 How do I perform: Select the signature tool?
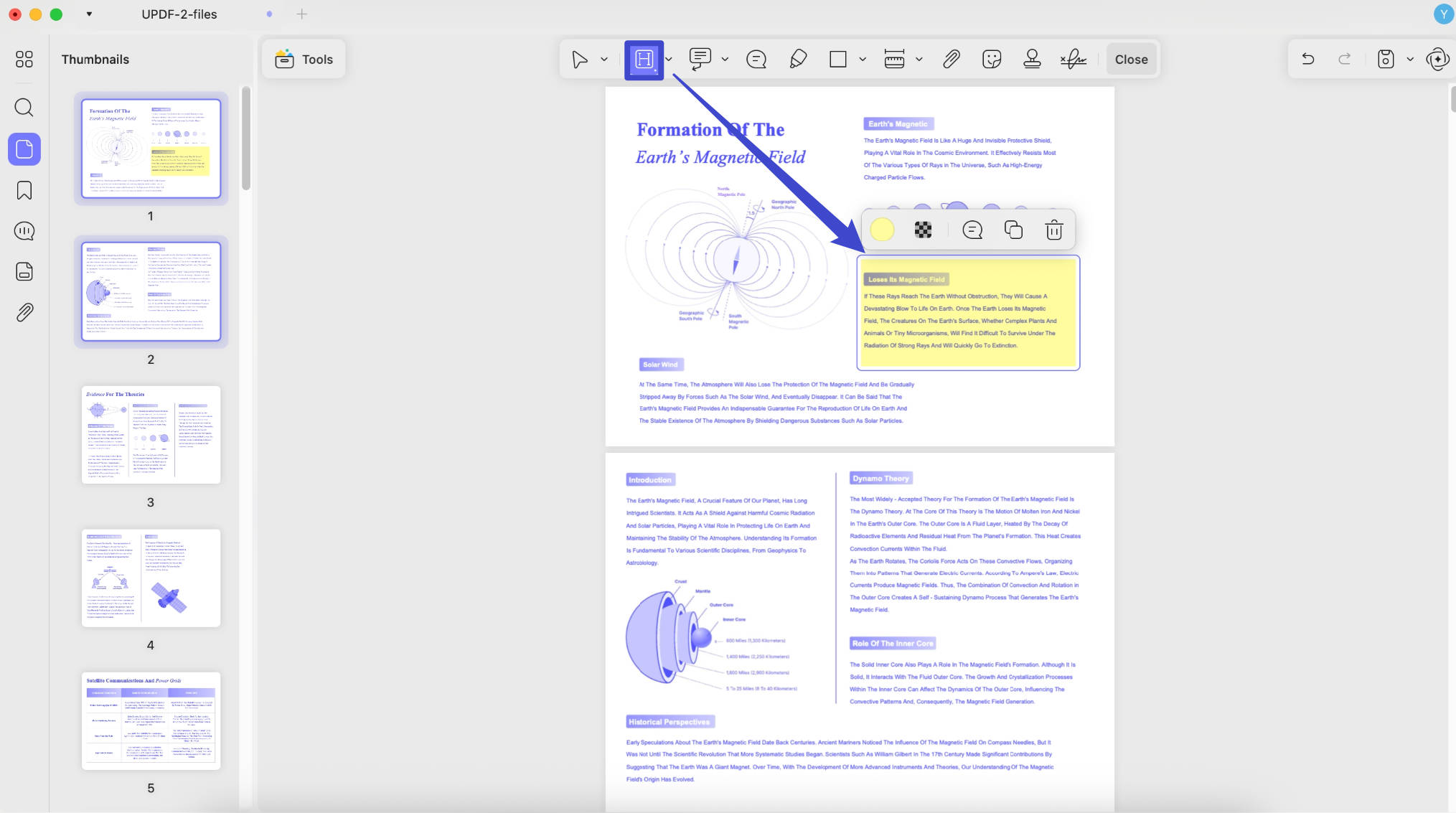[1073, 60]
